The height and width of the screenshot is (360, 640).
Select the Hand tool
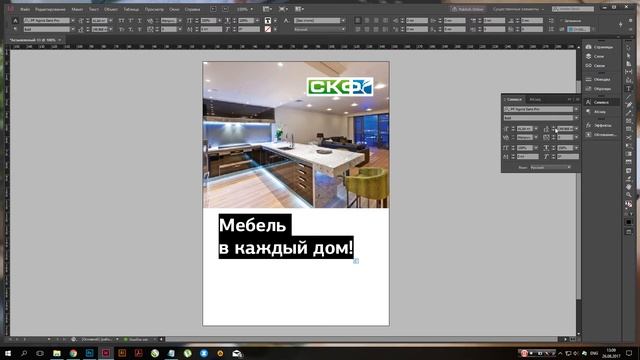coord(629,187)
